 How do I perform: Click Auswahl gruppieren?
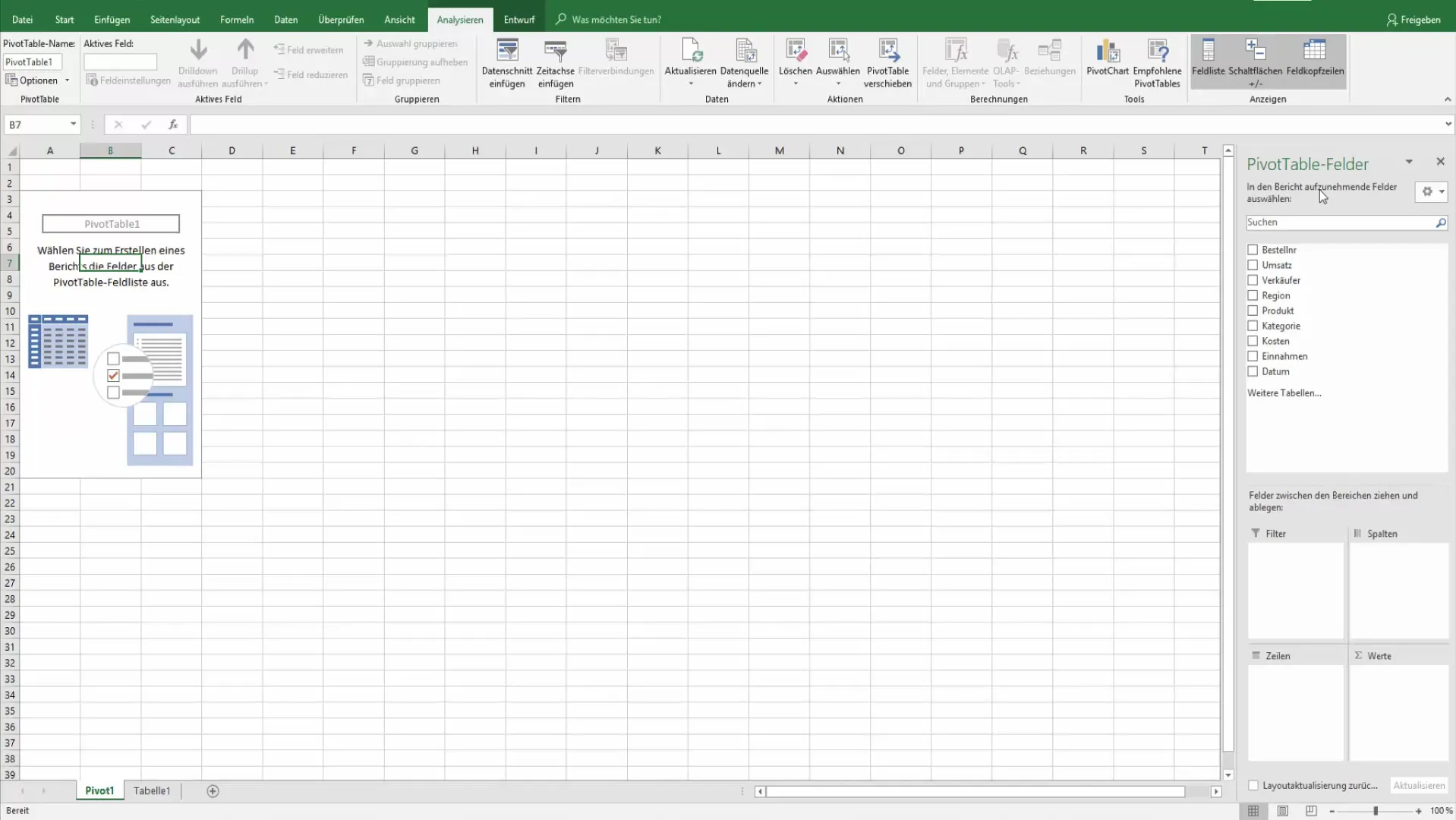click(x=410, y=44)
